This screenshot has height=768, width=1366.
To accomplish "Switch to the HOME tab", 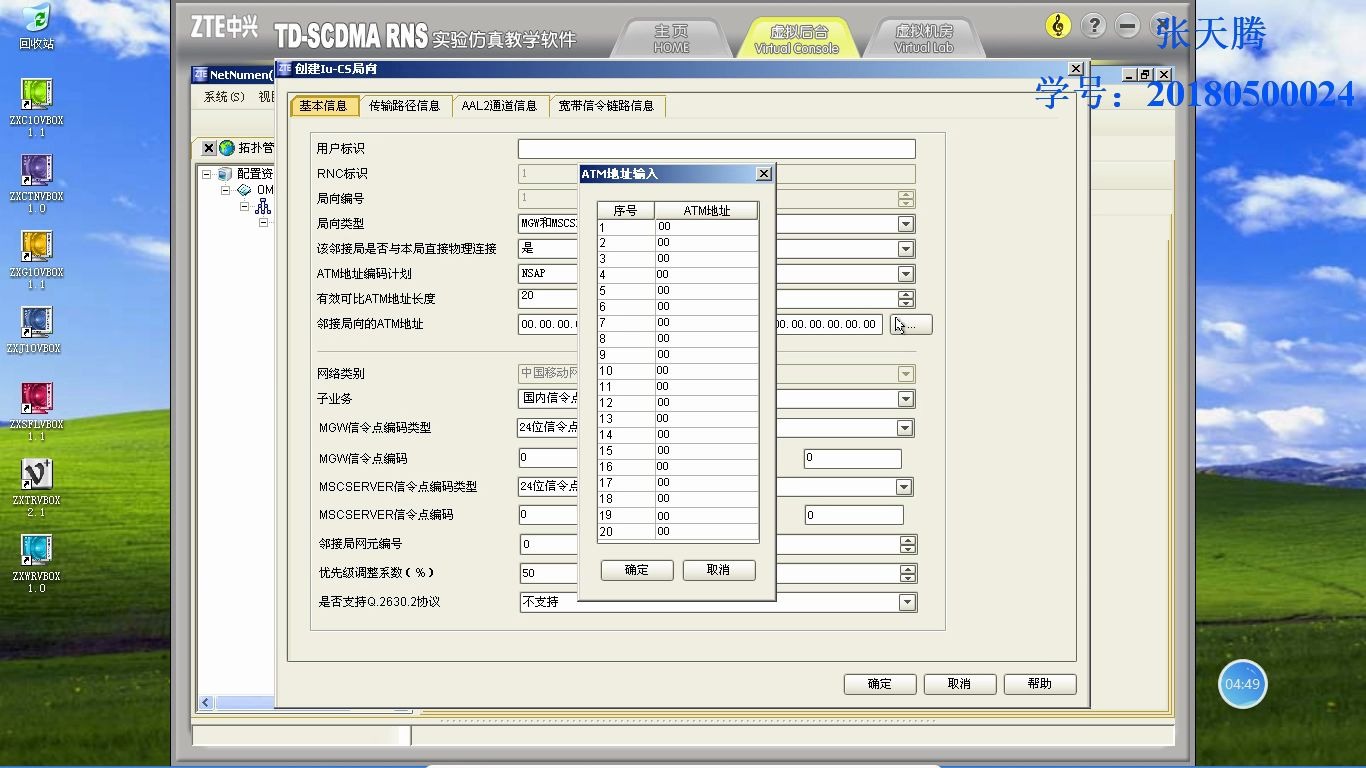I will pos(671,38).
